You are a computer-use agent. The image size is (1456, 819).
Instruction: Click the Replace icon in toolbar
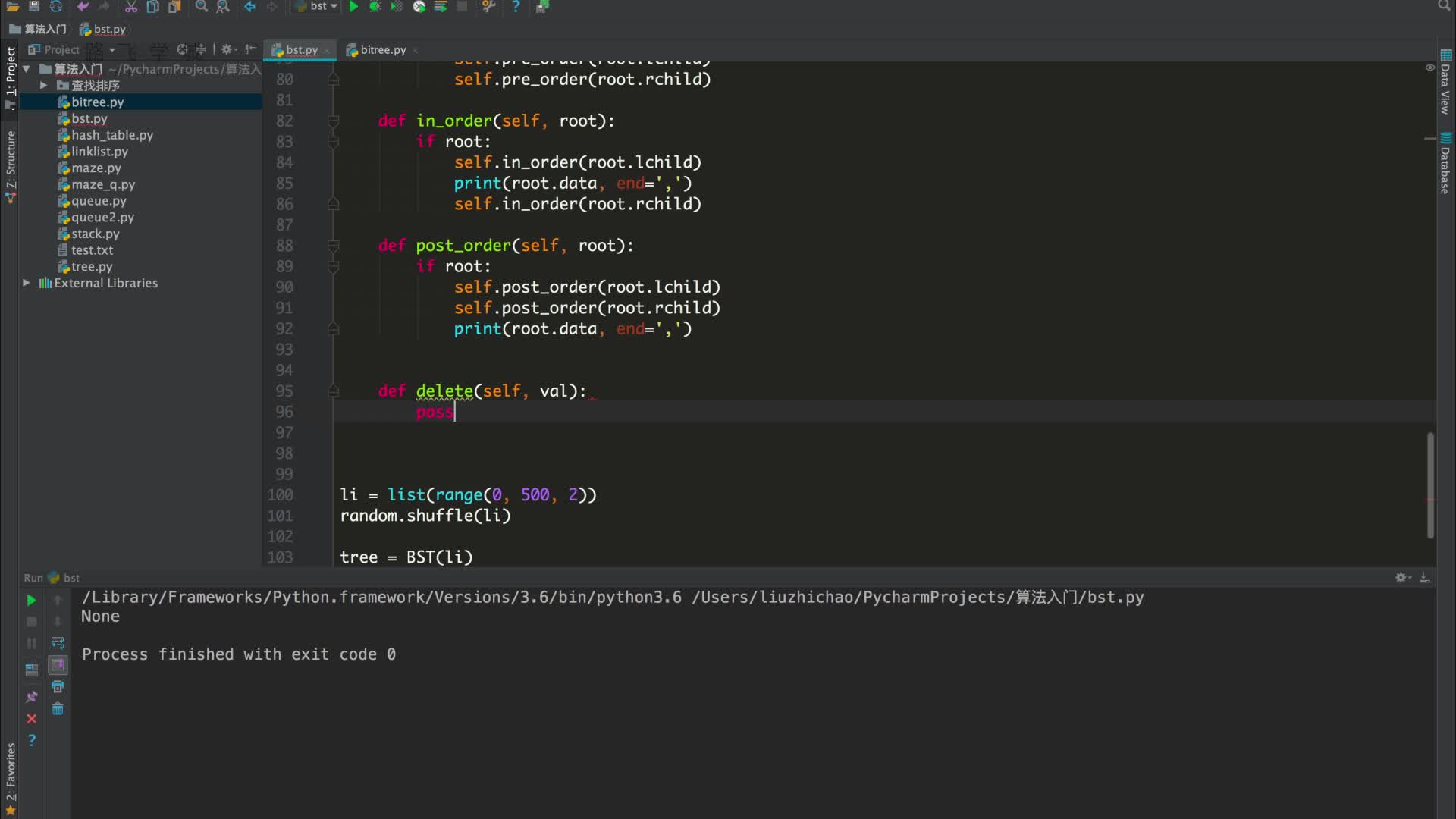pos(223,6)
